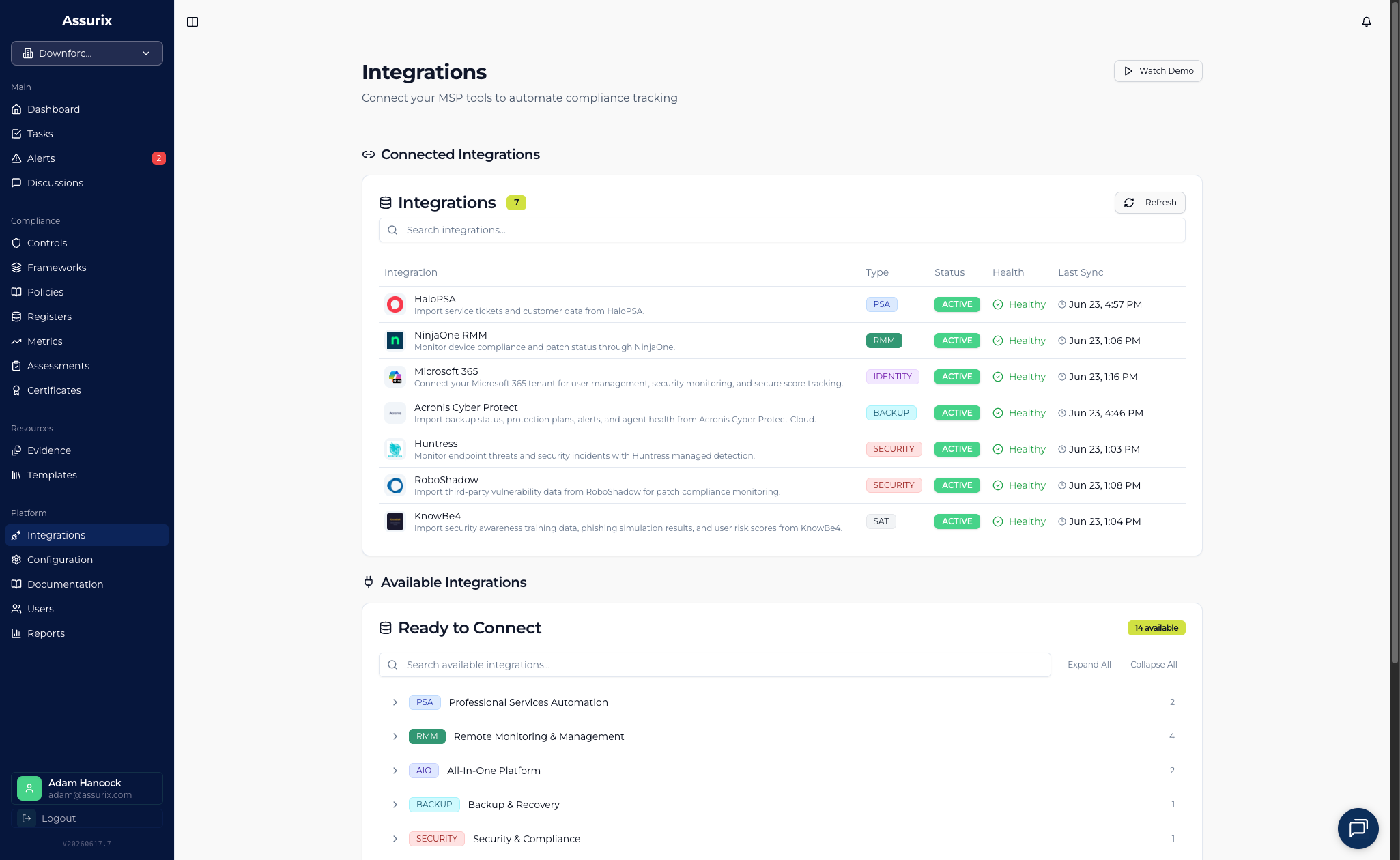Toggle the sidebar panel icon
Screen dimensions: 1400x860
click(192, 22)
